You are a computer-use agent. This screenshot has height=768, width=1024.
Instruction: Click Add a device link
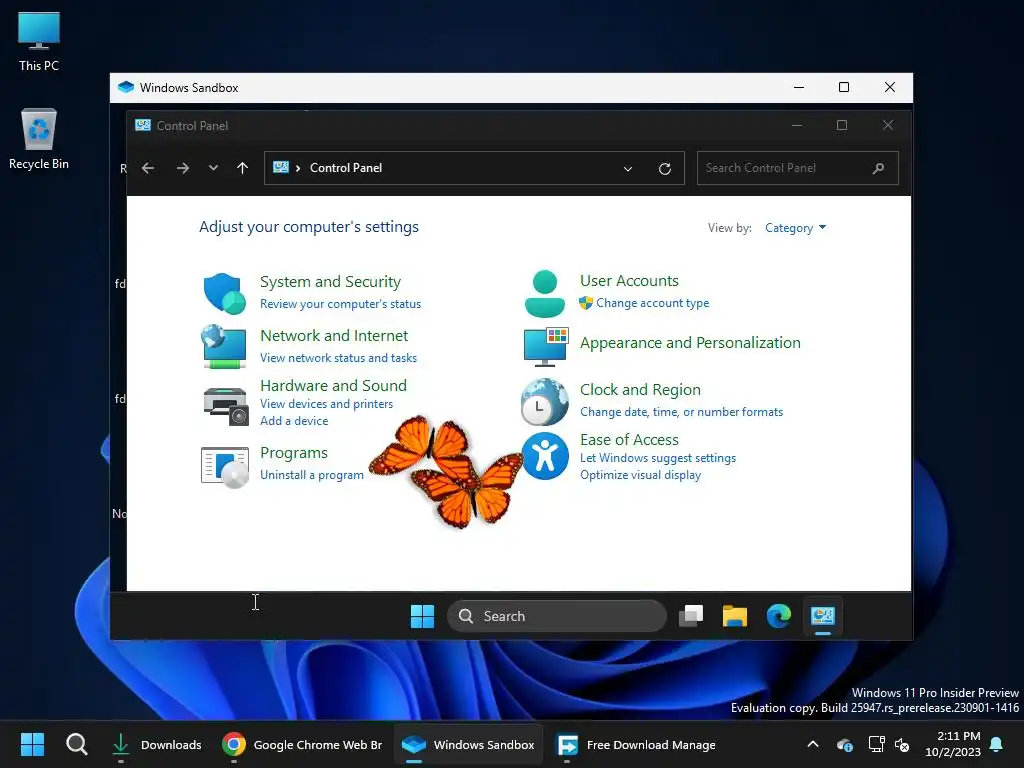click(294, 421)
